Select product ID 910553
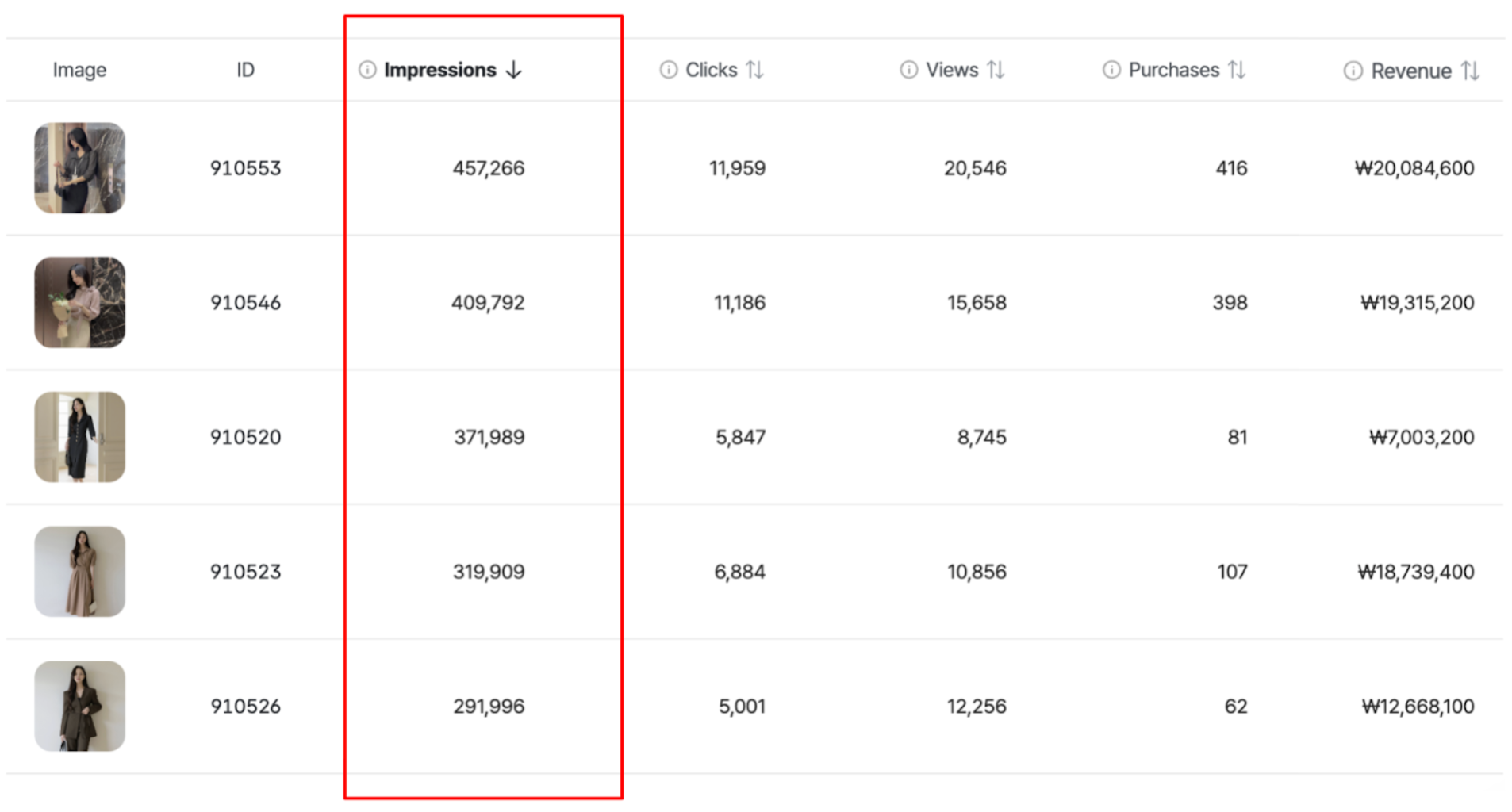Screen dimensions: 1512x812 click(245, 168)
